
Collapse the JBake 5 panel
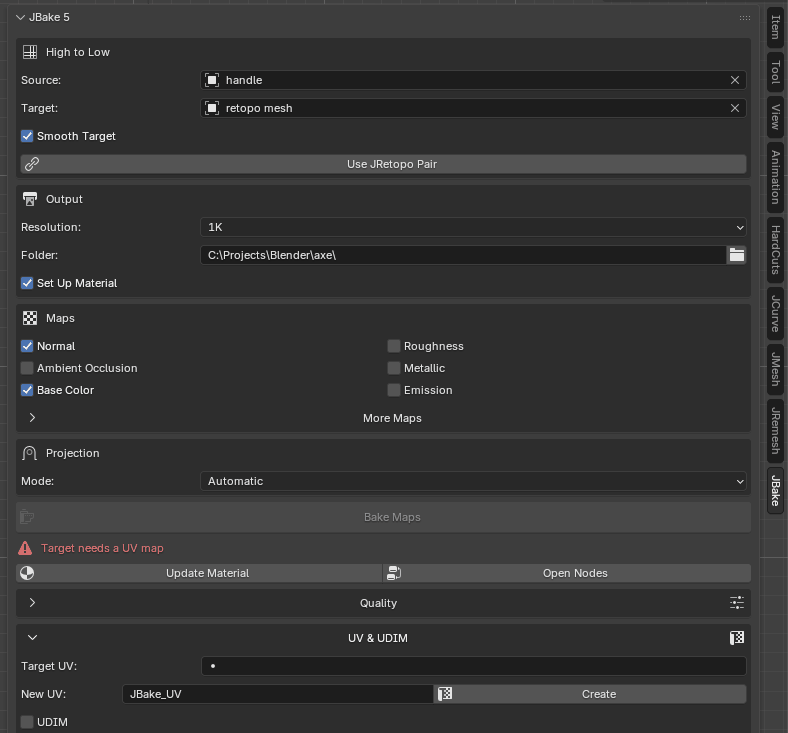click(x=21, y=18)
